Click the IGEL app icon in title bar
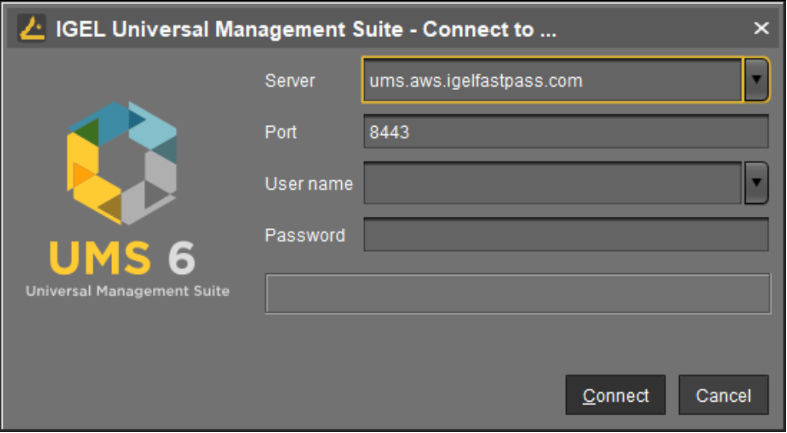The height and width of the screenshot is (433, 787). pos(32,28)
